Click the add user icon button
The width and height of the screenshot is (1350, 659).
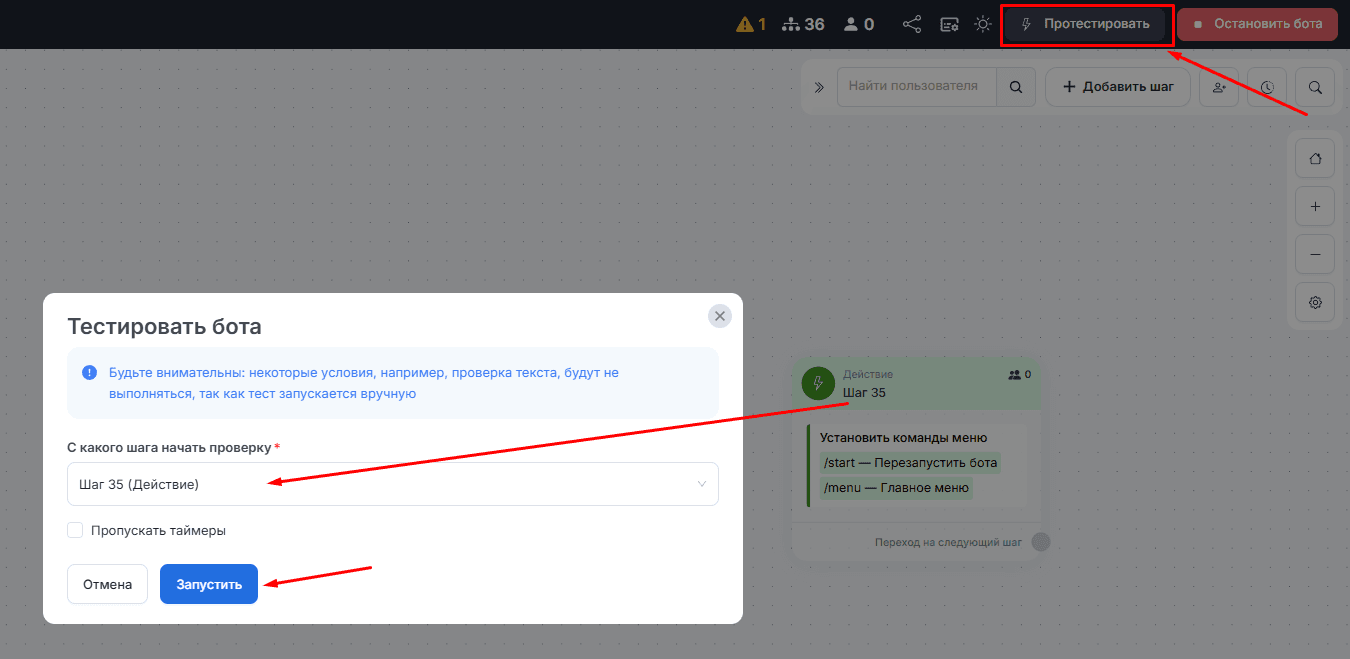coord(1219,87)
